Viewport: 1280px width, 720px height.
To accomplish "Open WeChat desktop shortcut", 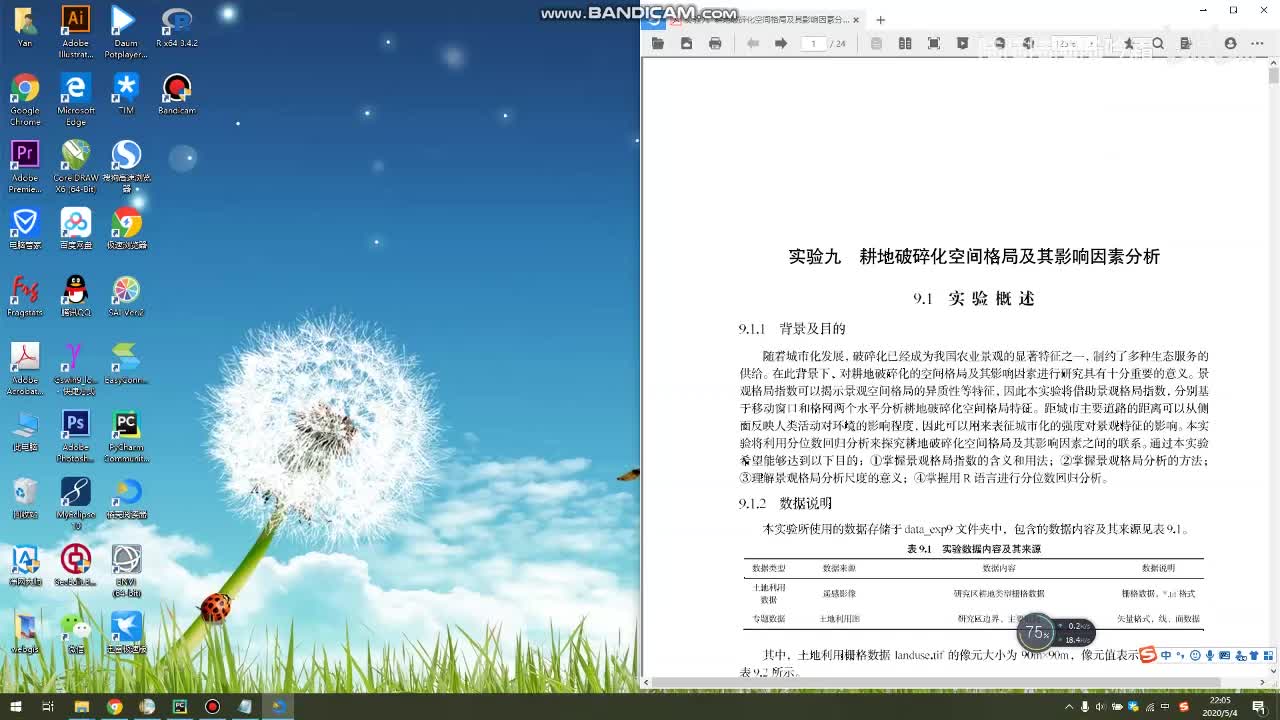I will (75, 633).
